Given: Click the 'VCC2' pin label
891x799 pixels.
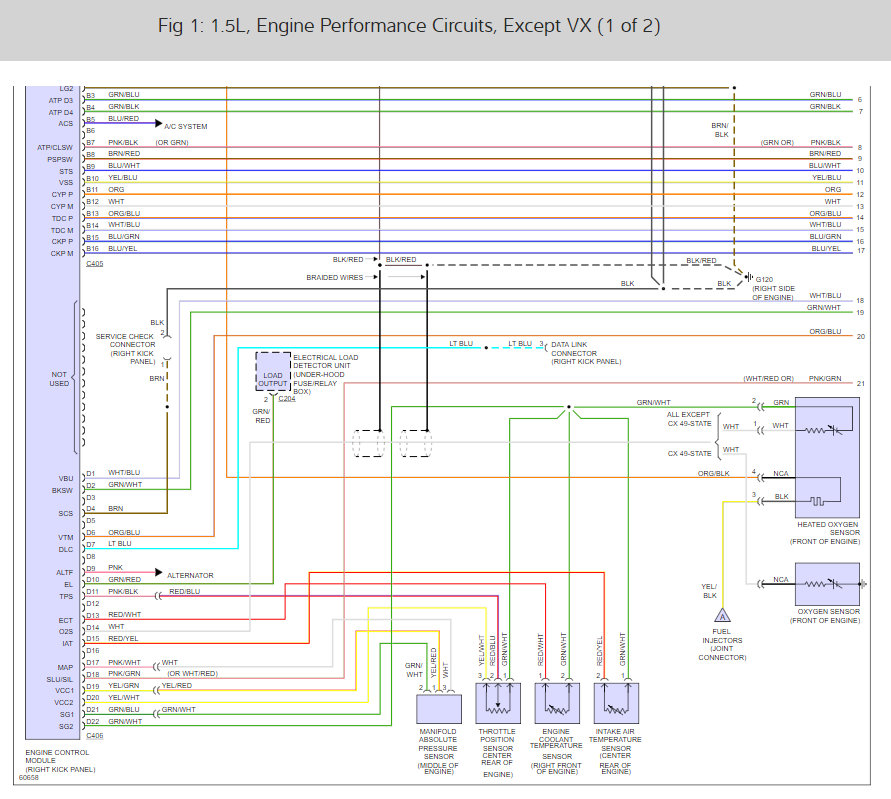Looking at the screenshot, I should 64,703.
